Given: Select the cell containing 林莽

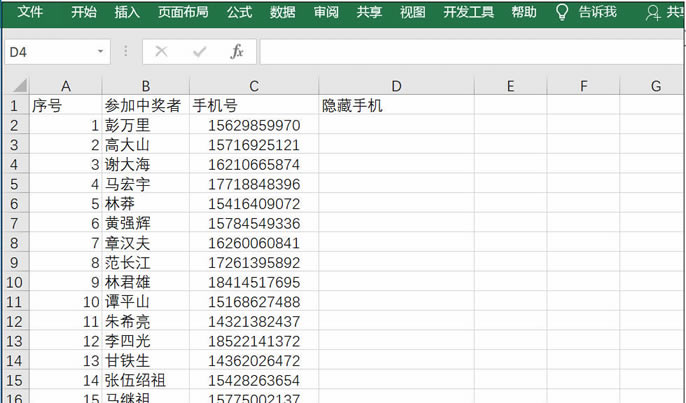Looking at the screenshot, I should [146, 204].
